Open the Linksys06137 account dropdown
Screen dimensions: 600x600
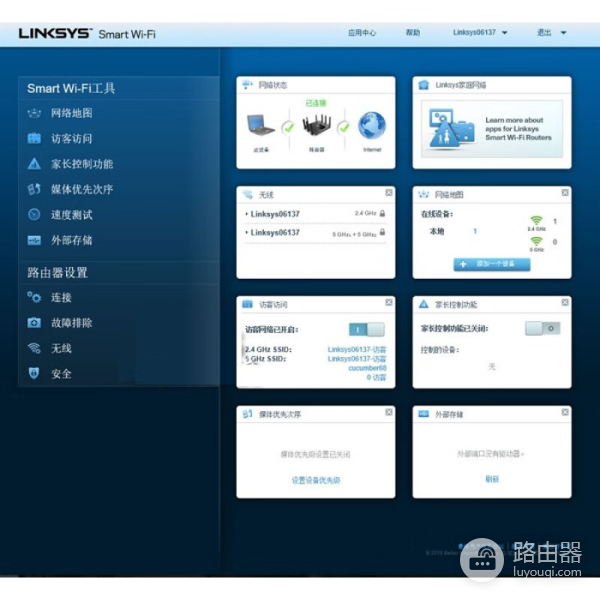click(480, 33)
